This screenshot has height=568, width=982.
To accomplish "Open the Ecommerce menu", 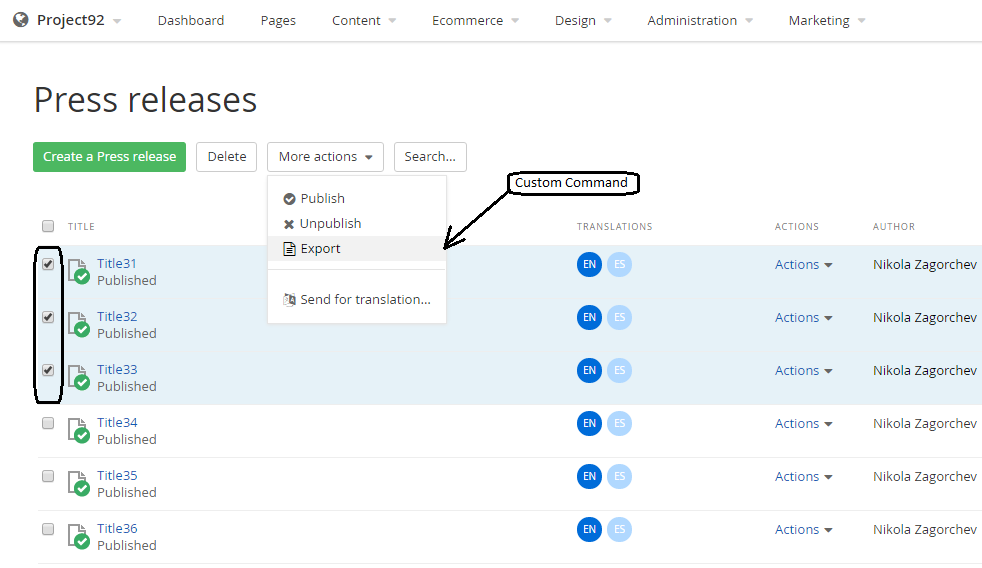I will click(475, 21).
